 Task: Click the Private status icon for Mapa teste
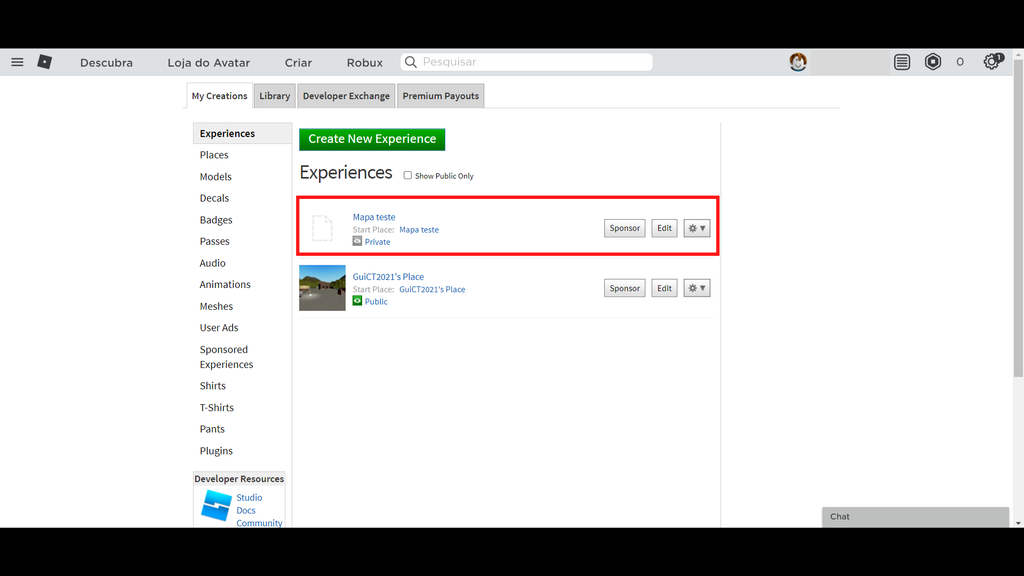point(357,241)
